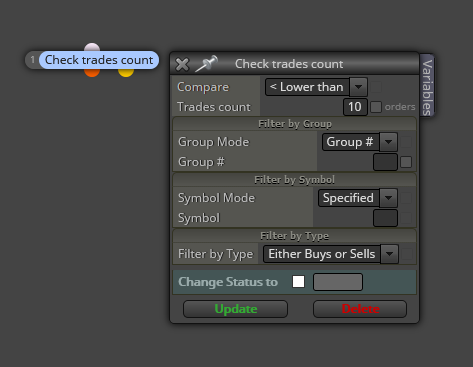Toggle the checkbox beside Group # field

coord(406,162)
